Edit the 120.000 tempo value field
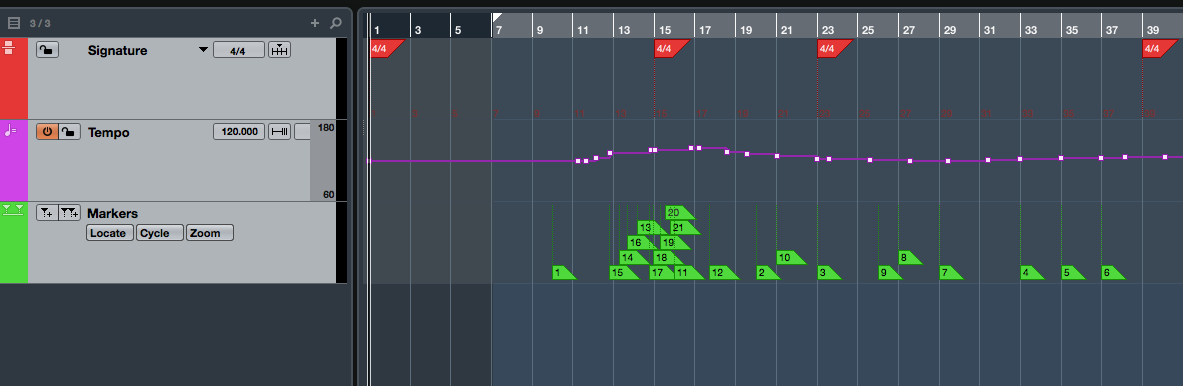Screen dimensions: 1183x386 point(239,132)
